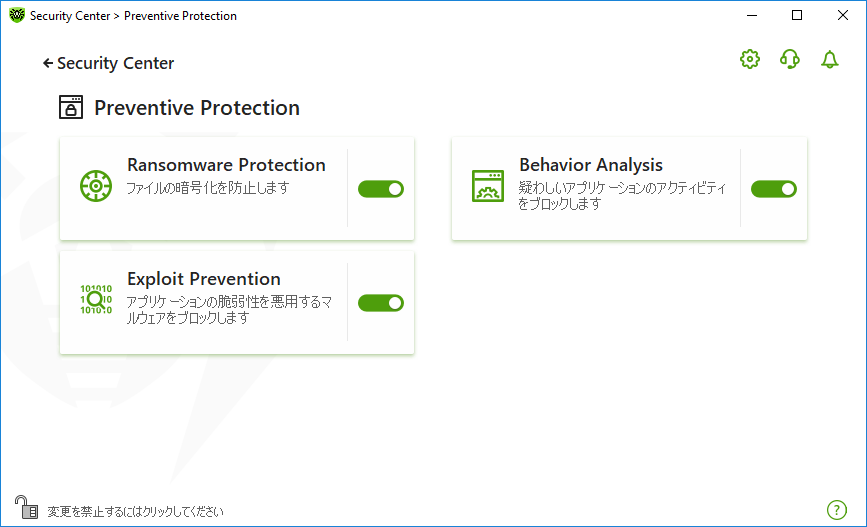The image size is (867, 527).
Task: Disable the Ransomware Protection toggle
Action: point(381,189)
